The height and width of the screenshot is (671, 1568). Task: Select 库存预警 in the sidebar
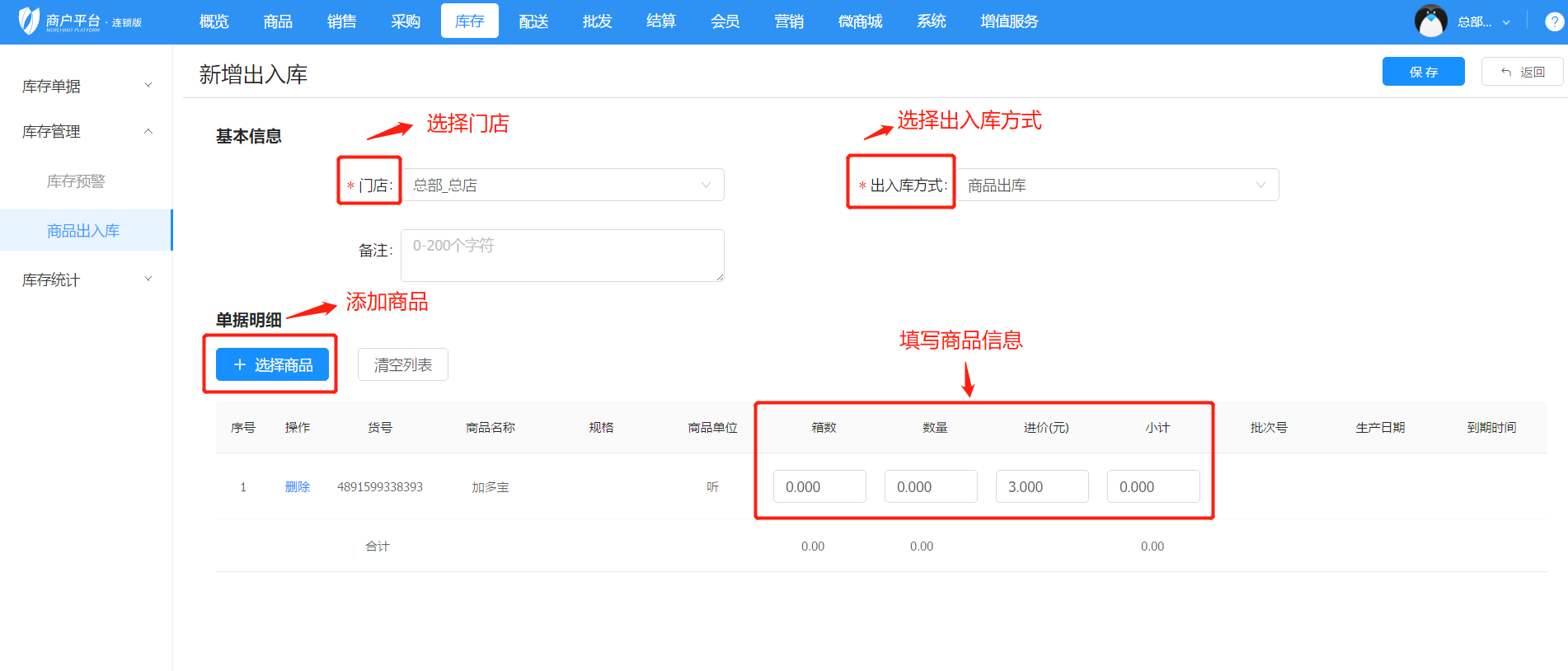tap(76, 181)
